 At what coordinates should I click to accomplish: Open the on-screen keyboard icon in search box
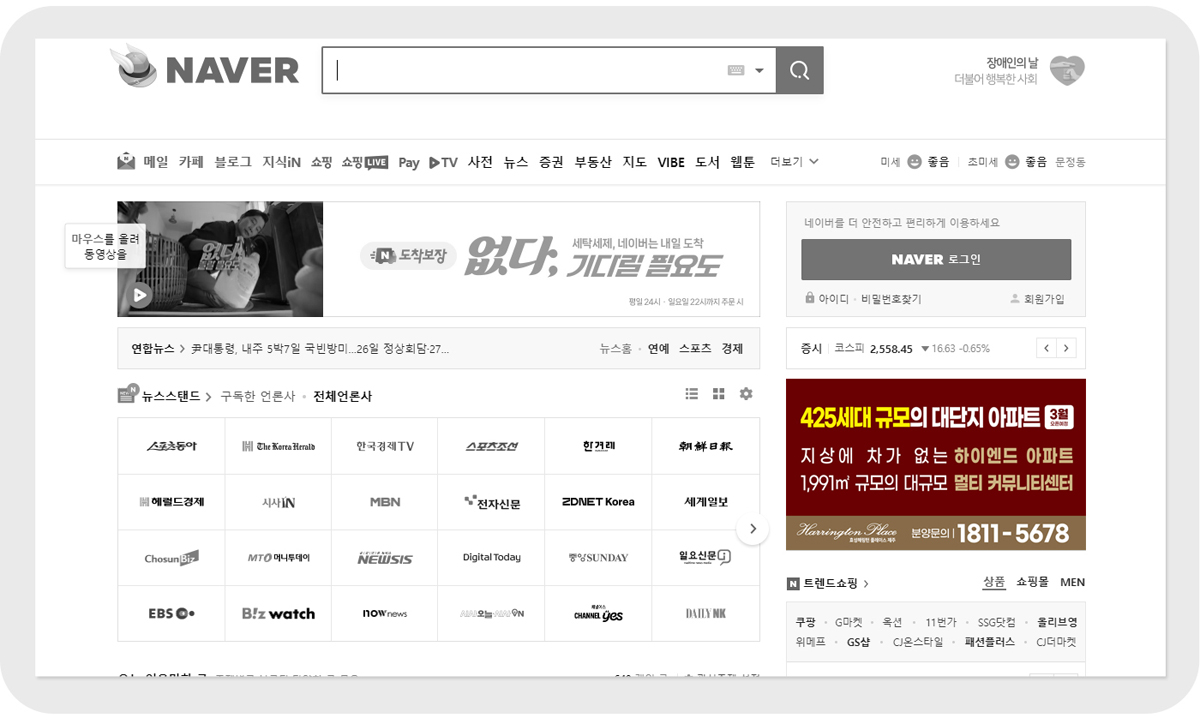[x=736, y=70]
